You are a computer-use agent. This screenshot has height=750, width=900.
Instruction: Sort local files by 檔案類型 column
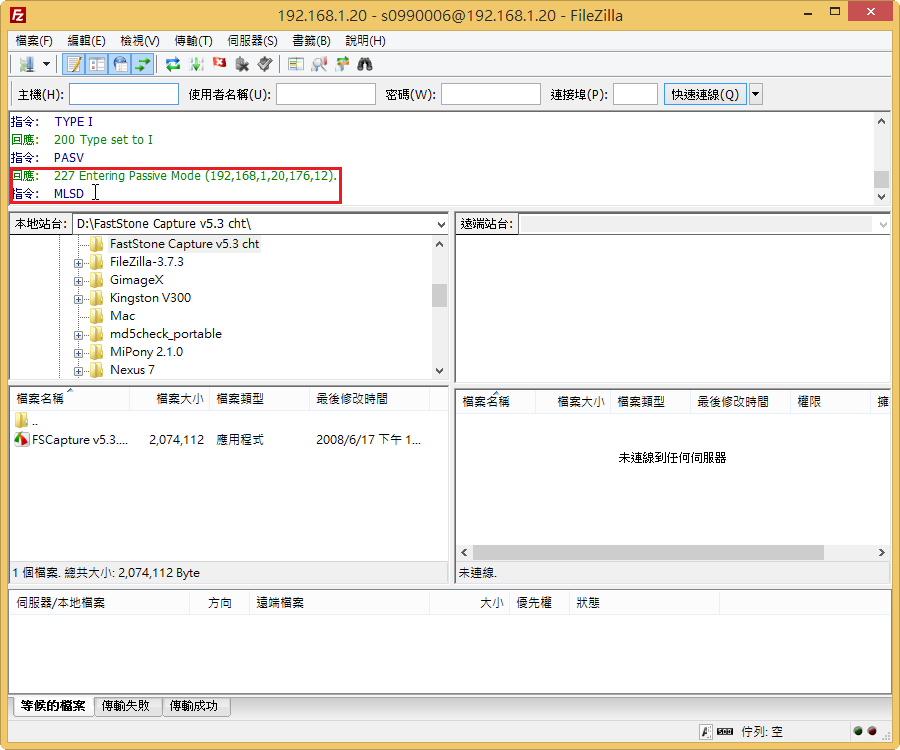pos(260,398)
